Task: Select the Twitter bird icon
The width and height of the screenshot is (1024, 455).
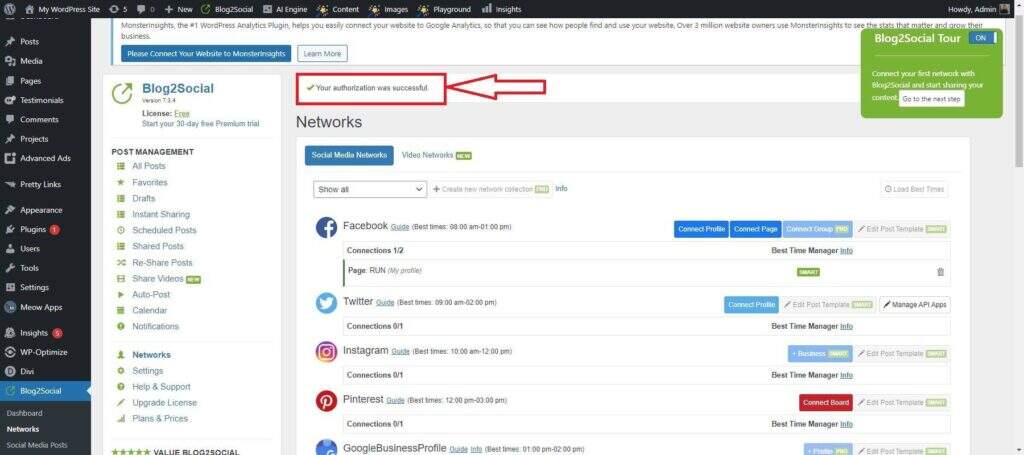Action: 327,303
